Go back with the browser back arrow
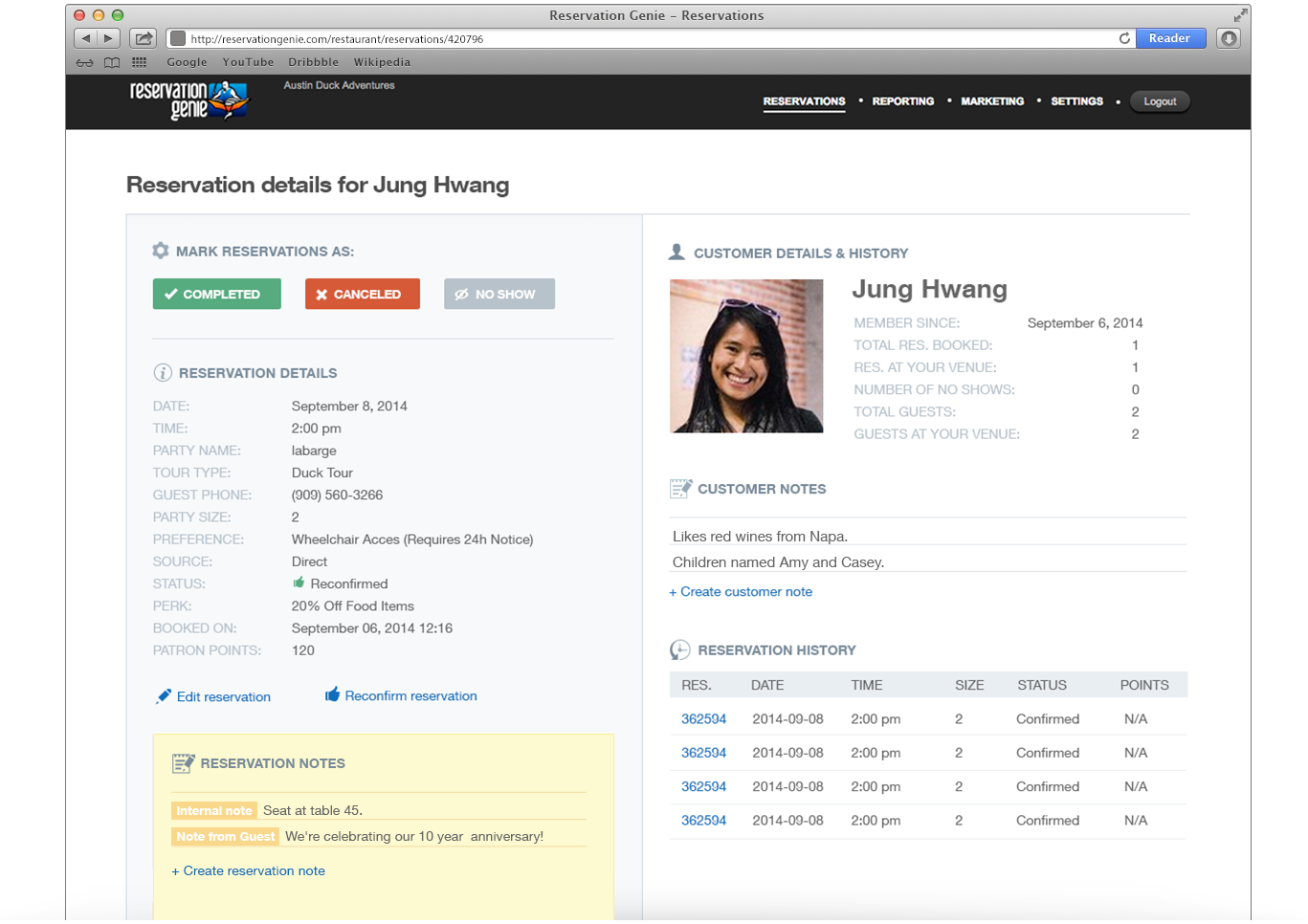 (86, 38)
